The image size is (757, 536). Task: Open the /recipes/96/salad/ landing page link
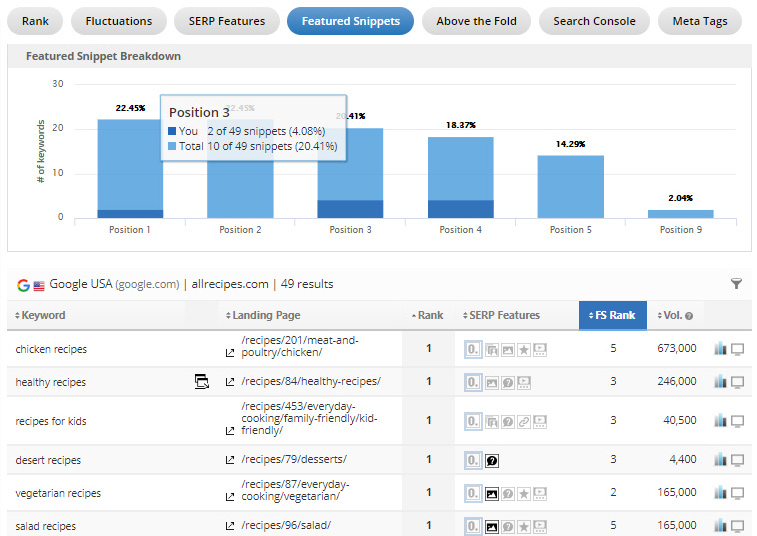pos(286,526)
